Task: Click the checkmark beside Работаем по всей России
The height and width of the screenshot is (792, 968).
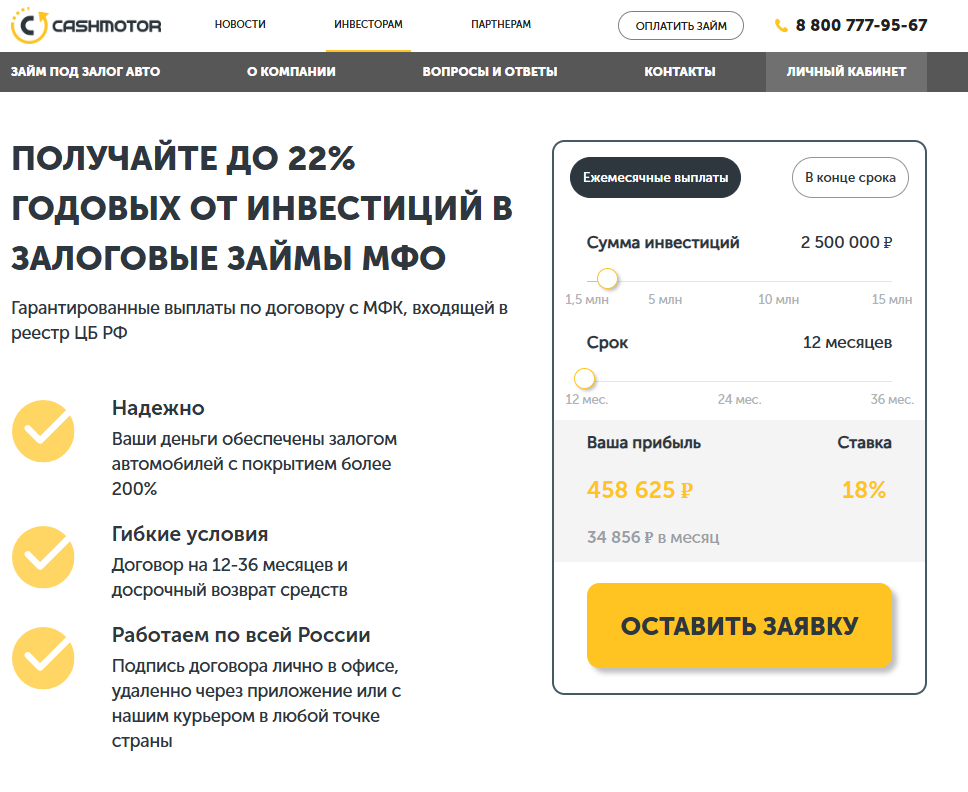Action: click(x=42, y=658)
